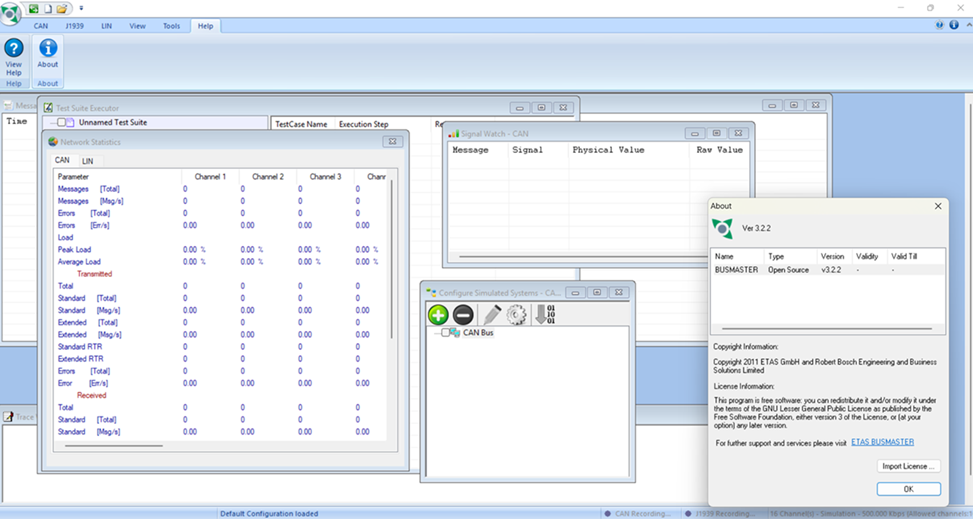Click Signal Watch horizontal scrollbar
Screen dimensions: 973x519
(583, 256)
